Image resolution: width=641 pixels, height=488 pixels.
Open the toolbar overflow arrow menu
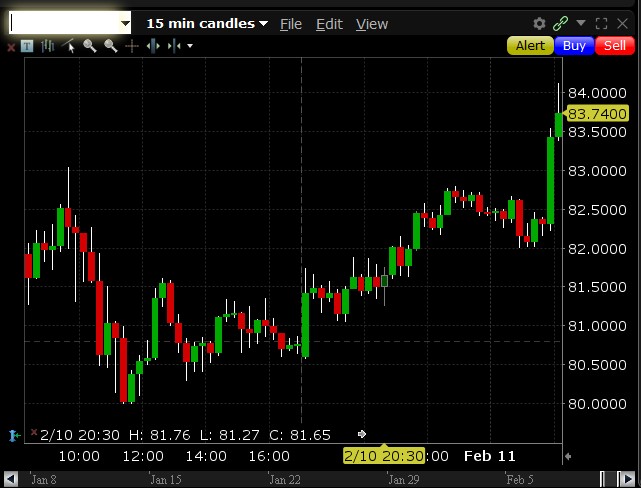tap(190, 46)
